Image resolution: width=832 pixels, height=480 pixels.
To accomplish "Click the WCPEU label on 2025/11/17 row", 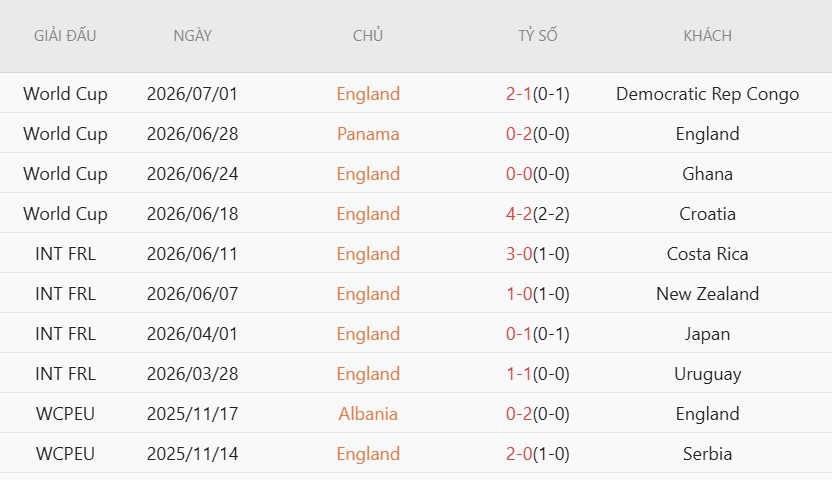I will [x=65, y=414].
